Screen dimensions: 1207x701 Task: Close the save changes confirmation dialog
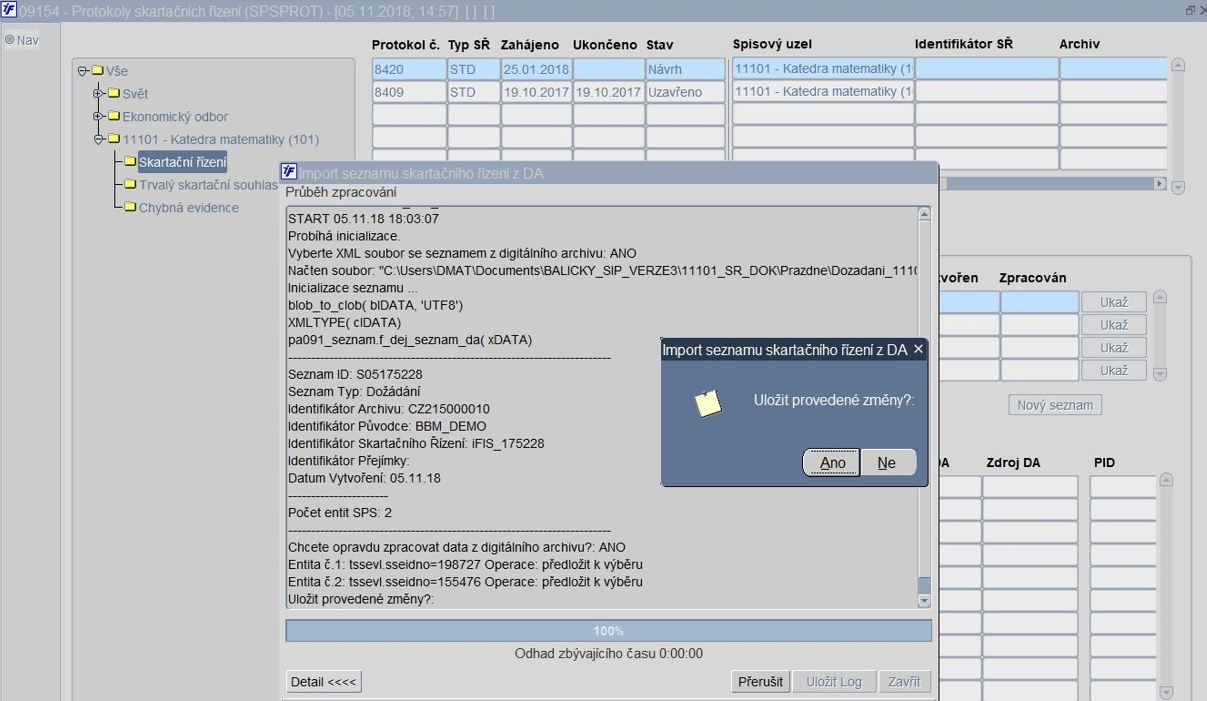coord(918,349)
